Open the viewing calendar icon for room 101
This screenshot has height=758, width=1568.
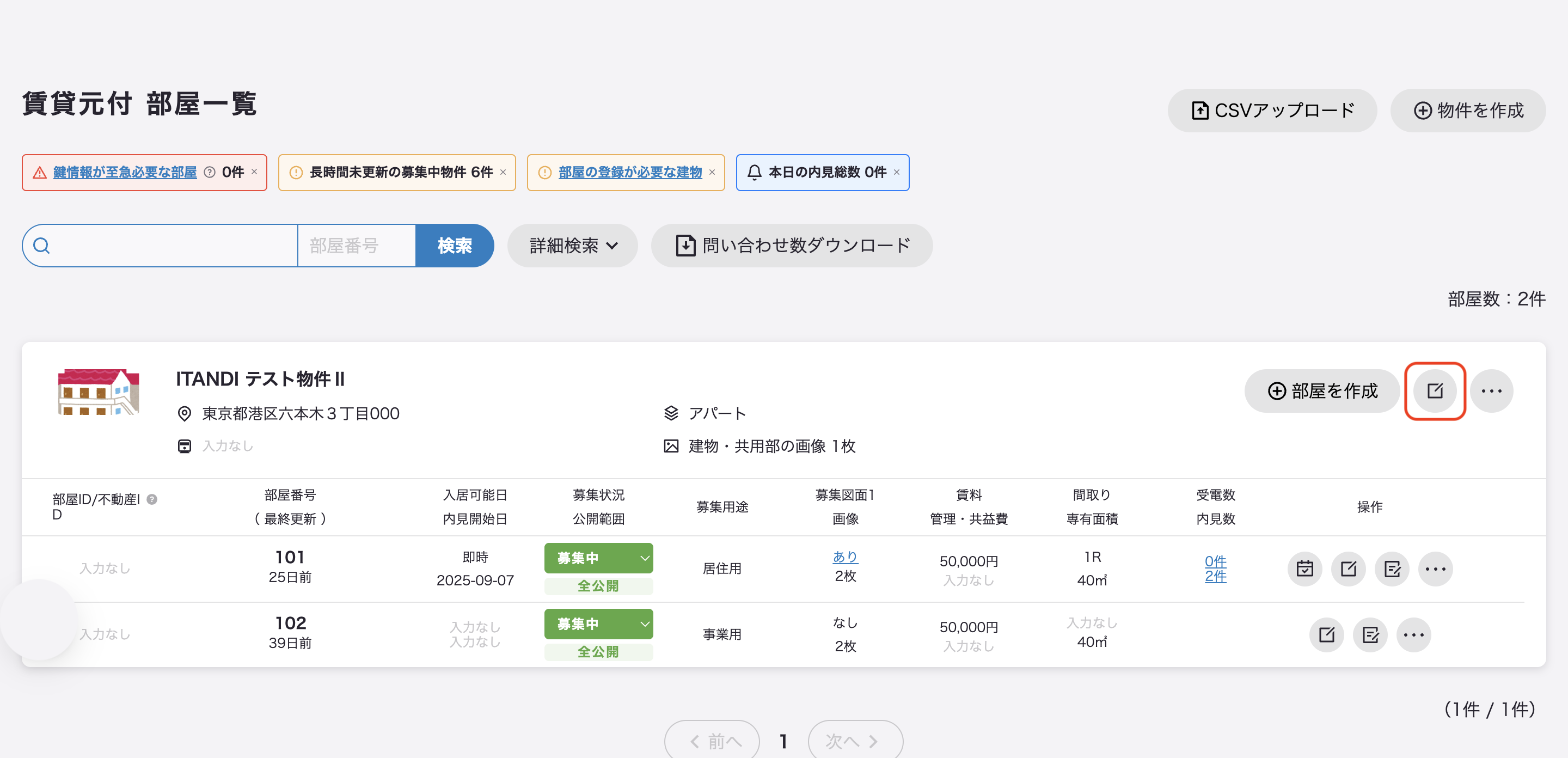tap(1304, 568)
